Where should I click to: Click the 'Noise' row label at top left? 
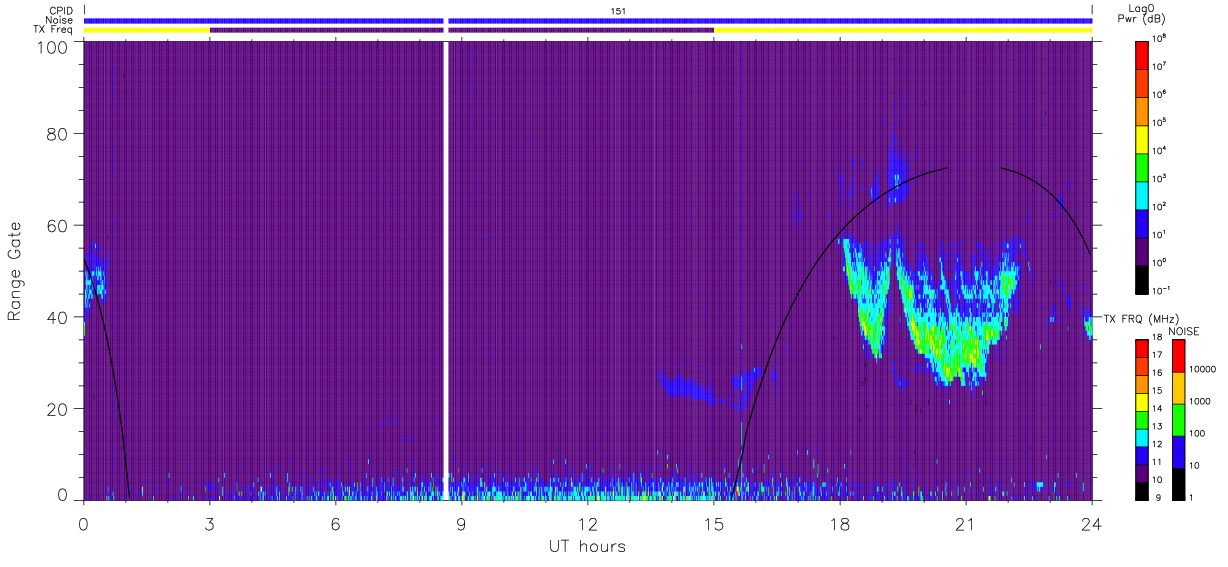[x=60, y=19]
